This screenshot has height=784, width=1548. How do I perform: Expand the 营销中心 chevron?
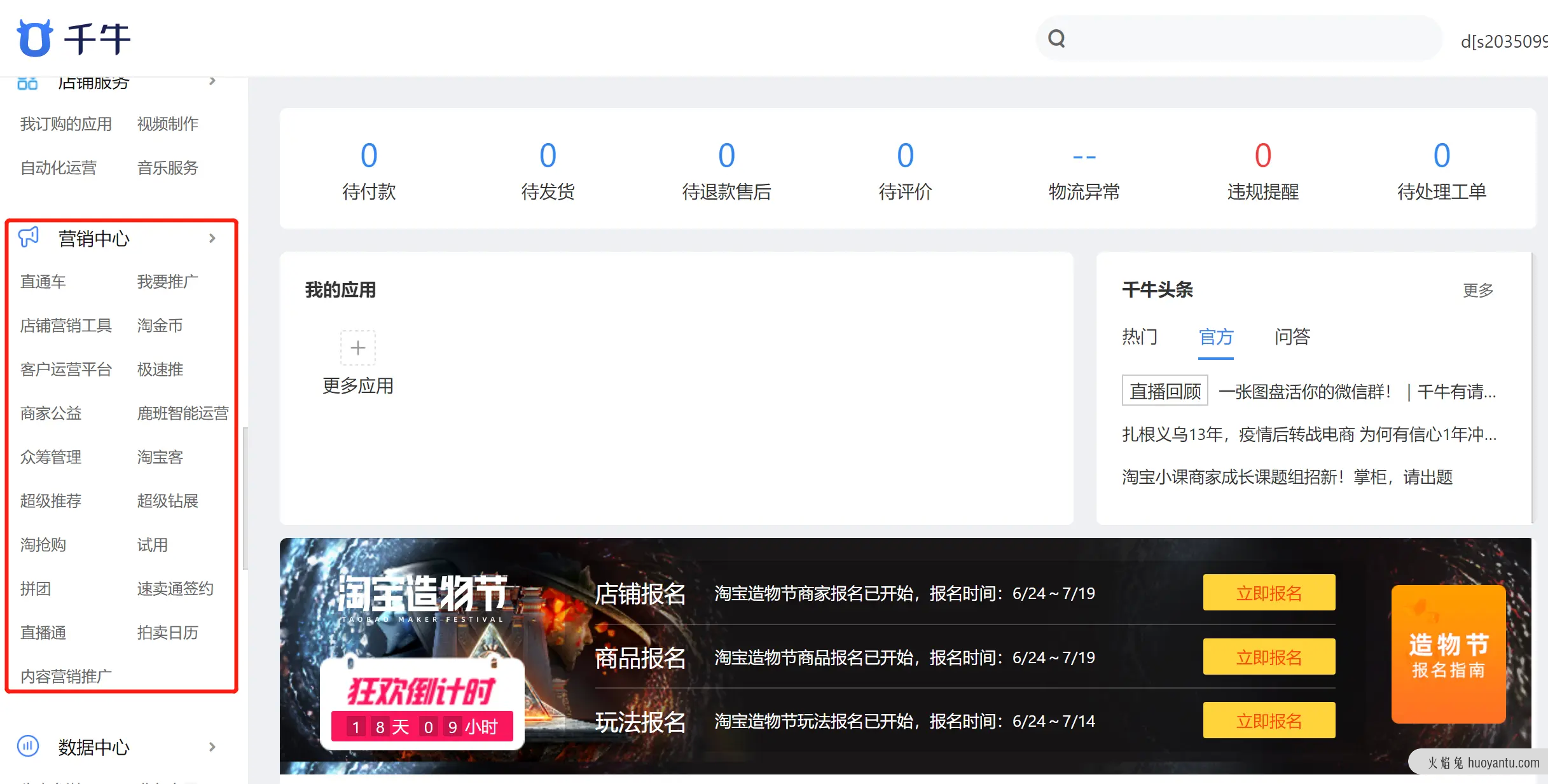pyautogui.click(x=212, y=238)
